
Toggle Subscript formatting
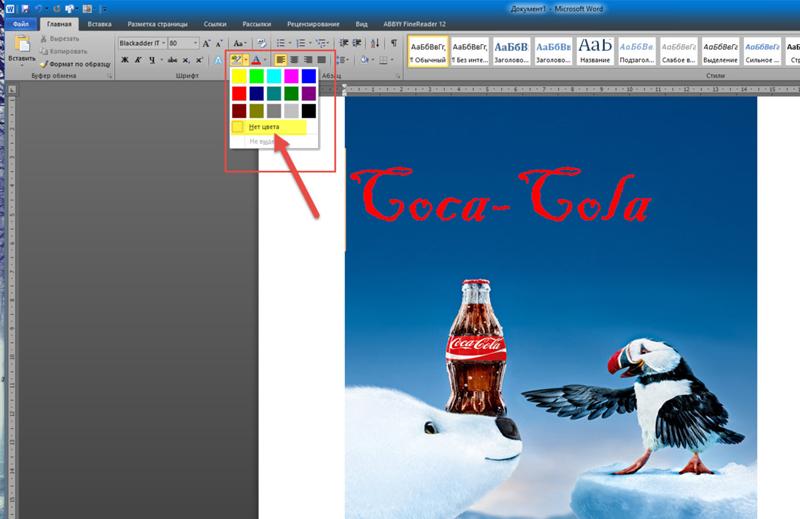pos(186,60)
